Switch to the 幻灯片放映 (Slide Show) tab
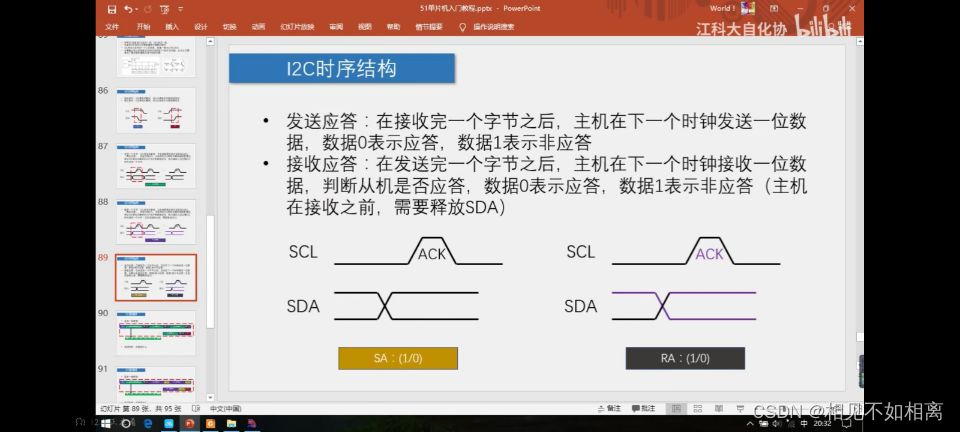Image resolution: width=960 pixels, height=432 pixels. point(298,27)
